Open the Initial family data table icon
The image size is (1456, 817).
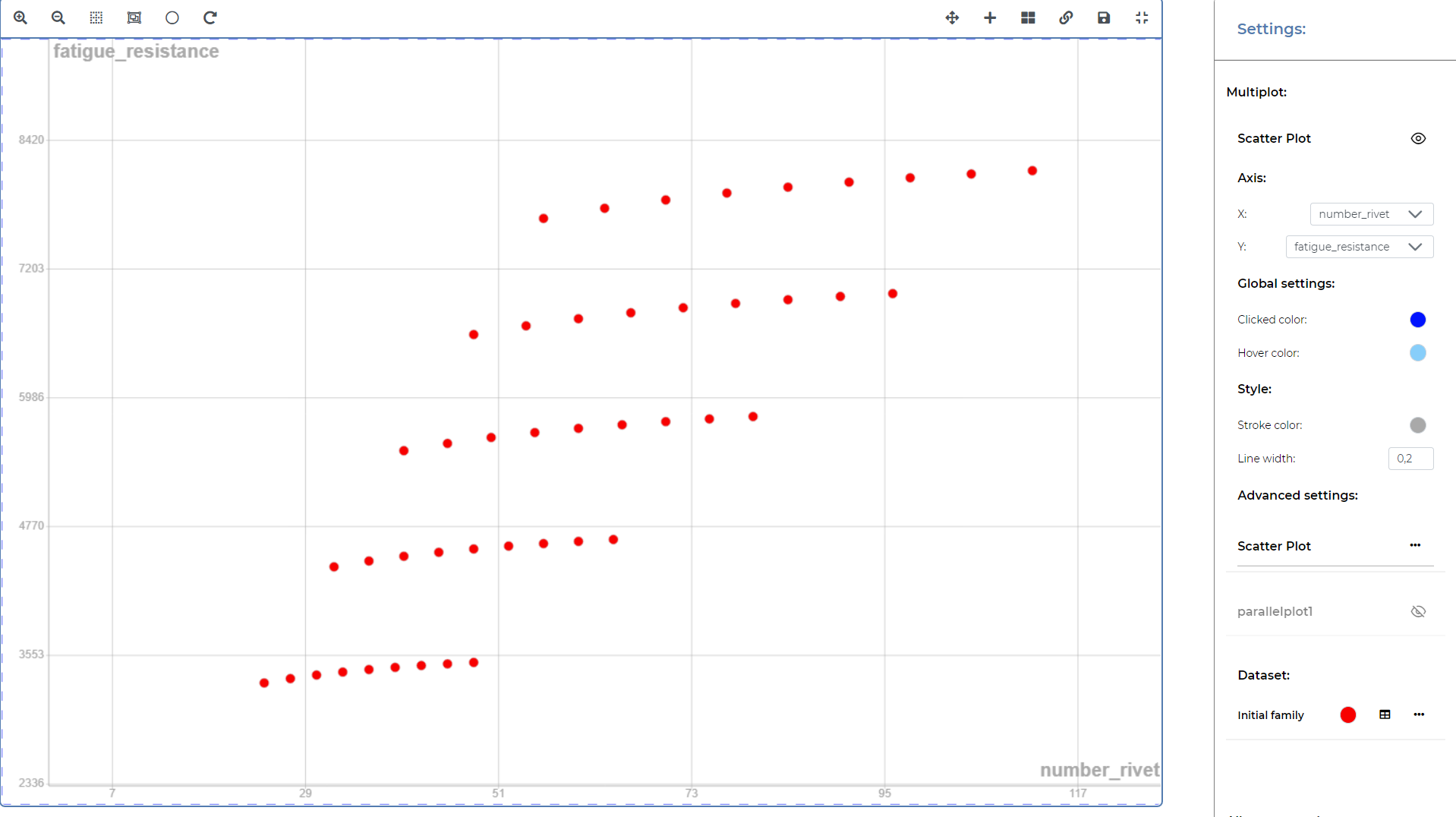point(1385,714)
